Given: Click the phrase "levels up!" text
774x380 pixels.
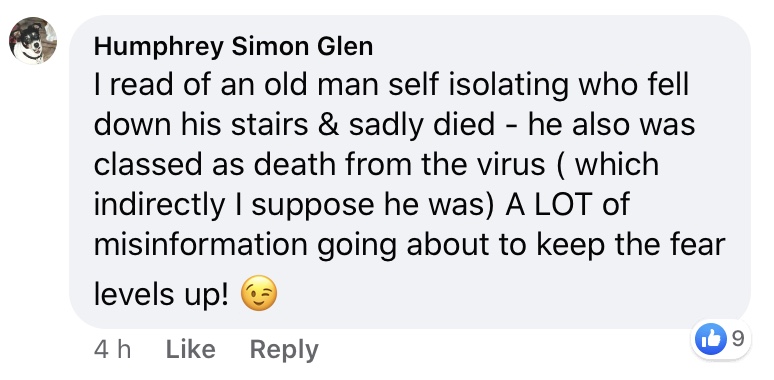Looking at the screenshot, I should tap(161, 296).
